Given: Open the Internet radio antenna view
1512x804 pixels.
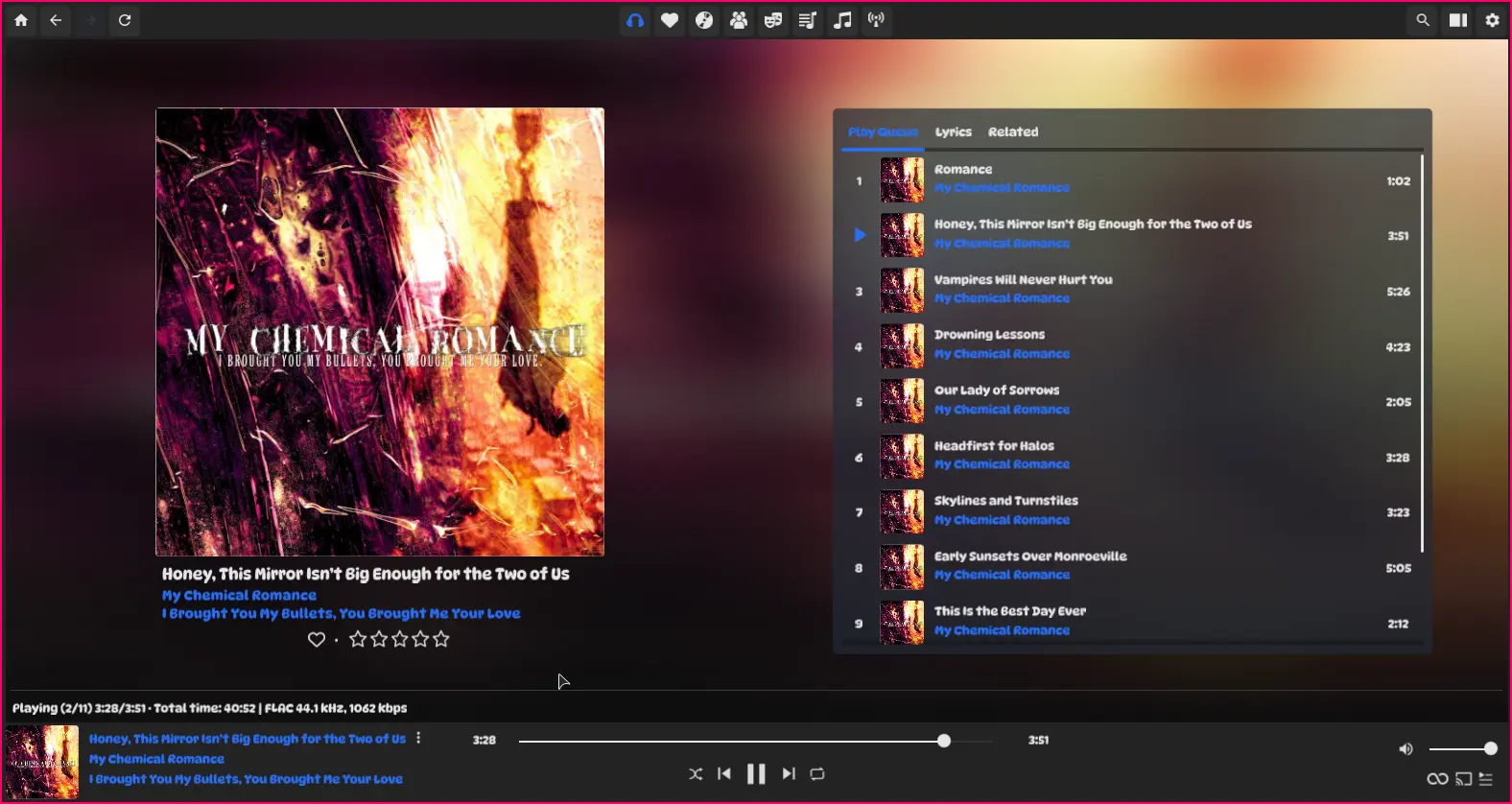Looking at the screenshot, I should (x=877, y=20).
